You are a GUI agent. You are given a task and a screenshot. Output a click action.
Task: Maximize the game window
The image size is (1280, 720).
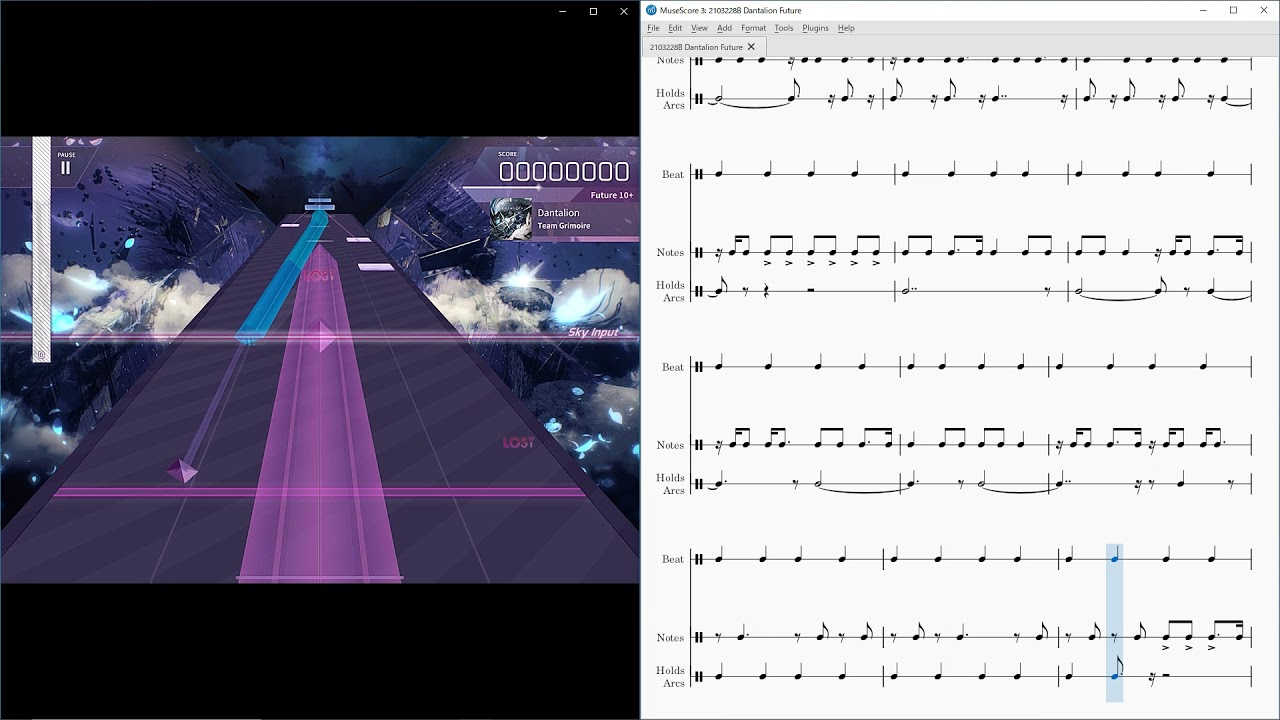[x=593, y=11]
